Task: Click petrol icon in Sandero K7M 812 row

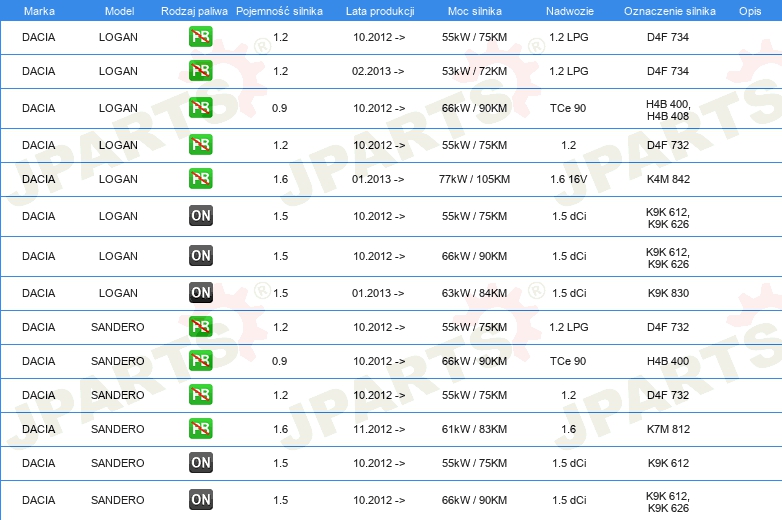Action: click(200, 429)
